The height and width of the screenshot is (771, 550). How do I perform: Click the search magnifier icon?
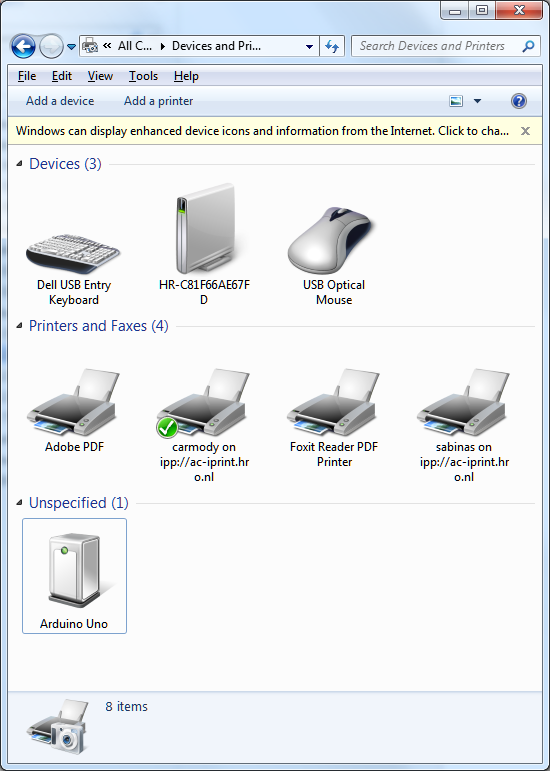coord(528,46)
